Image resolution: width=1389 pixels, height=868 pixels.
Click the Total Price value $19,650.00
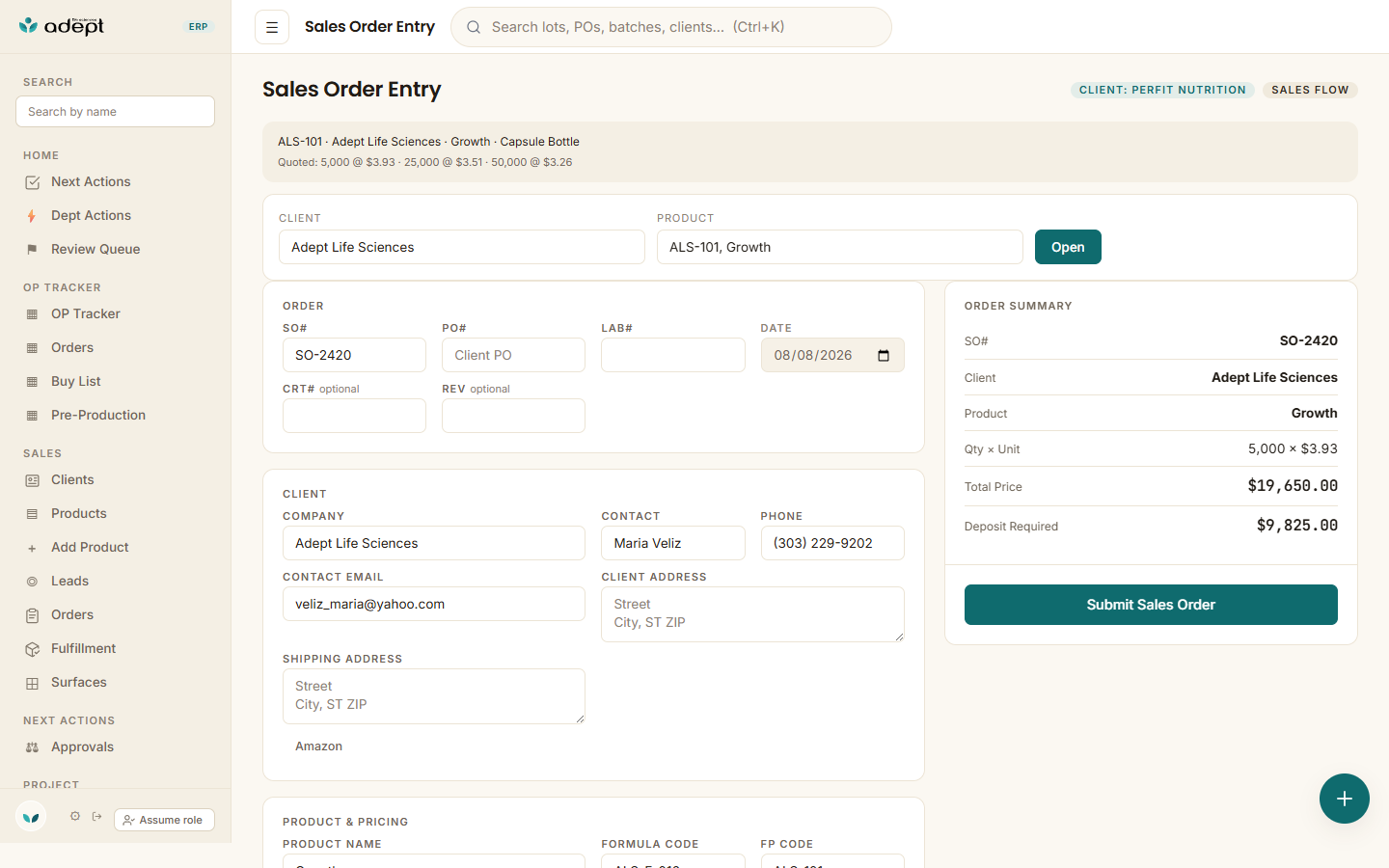click(1293, 486)
